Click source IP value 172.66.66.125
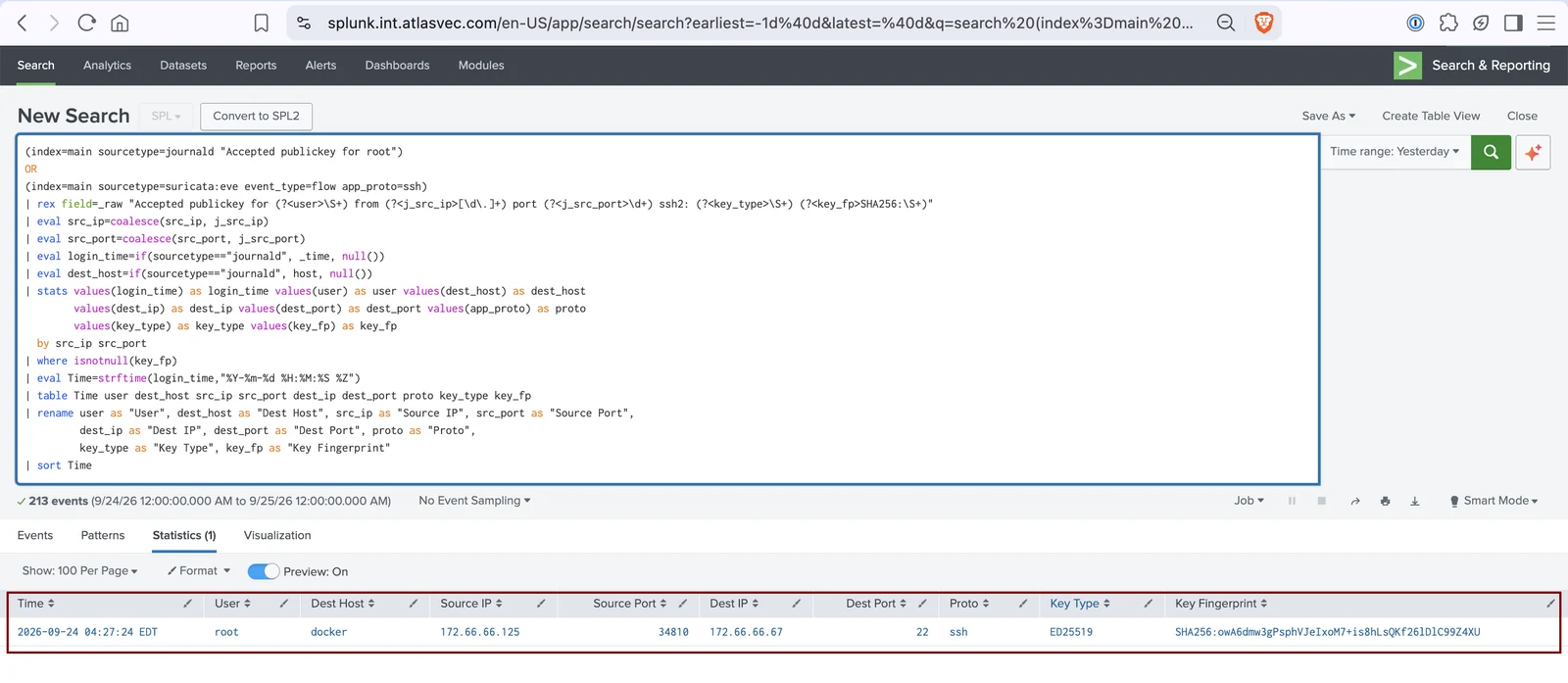1568x683 pixels. click(480, 633)
